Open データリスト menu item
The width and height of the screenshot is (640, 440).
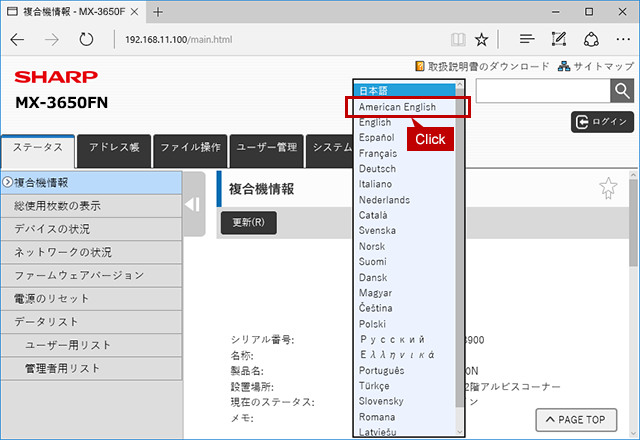point(91,322)
